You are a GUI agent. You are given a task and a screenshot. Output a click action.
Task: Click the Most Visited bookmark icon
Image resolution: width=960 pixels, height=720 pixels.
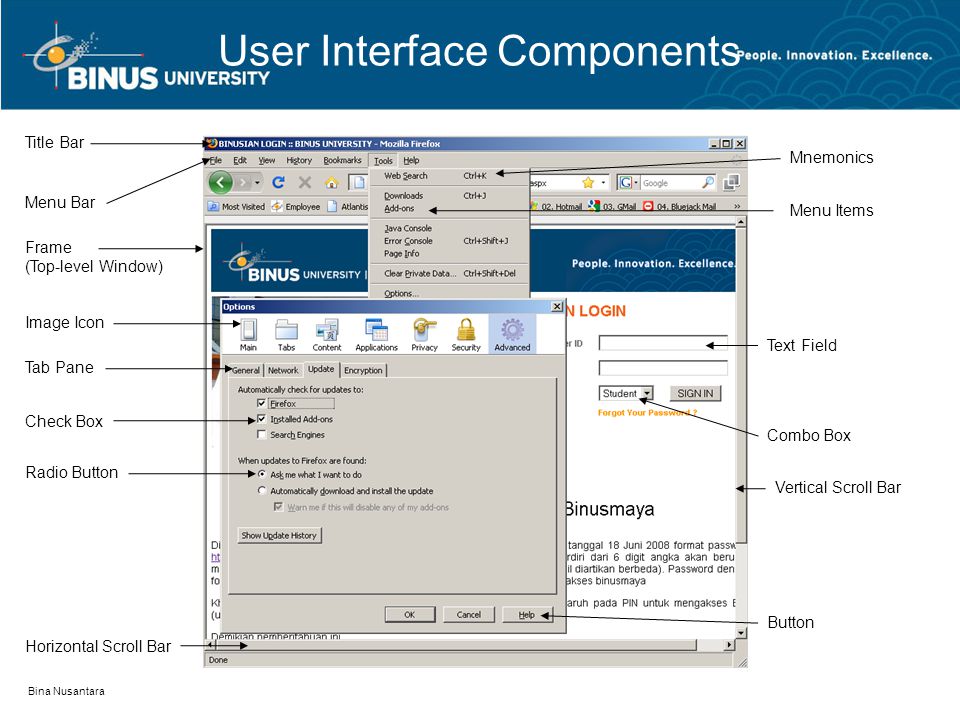coord(213,206)
